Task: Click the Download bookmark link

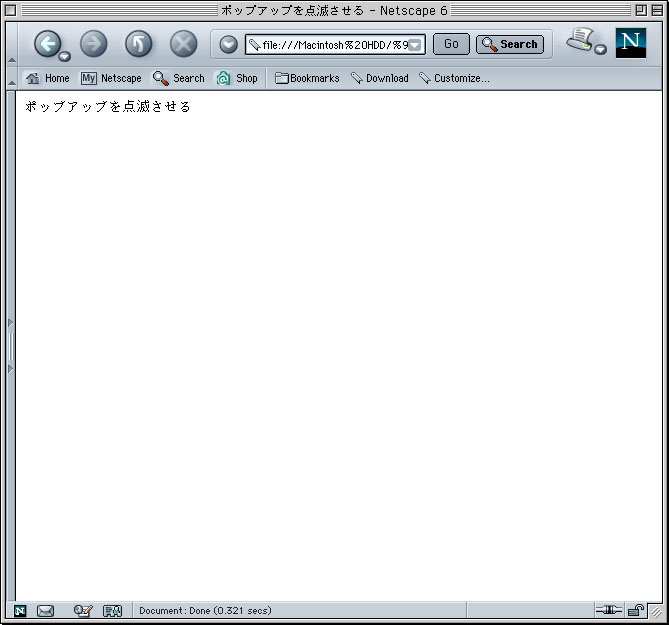Action: 380,78
